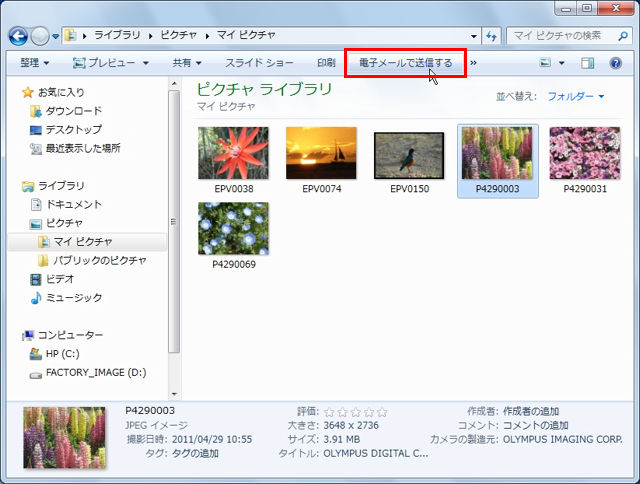
Task: Start the スライド ショー
Action: [x=259, y=63]
